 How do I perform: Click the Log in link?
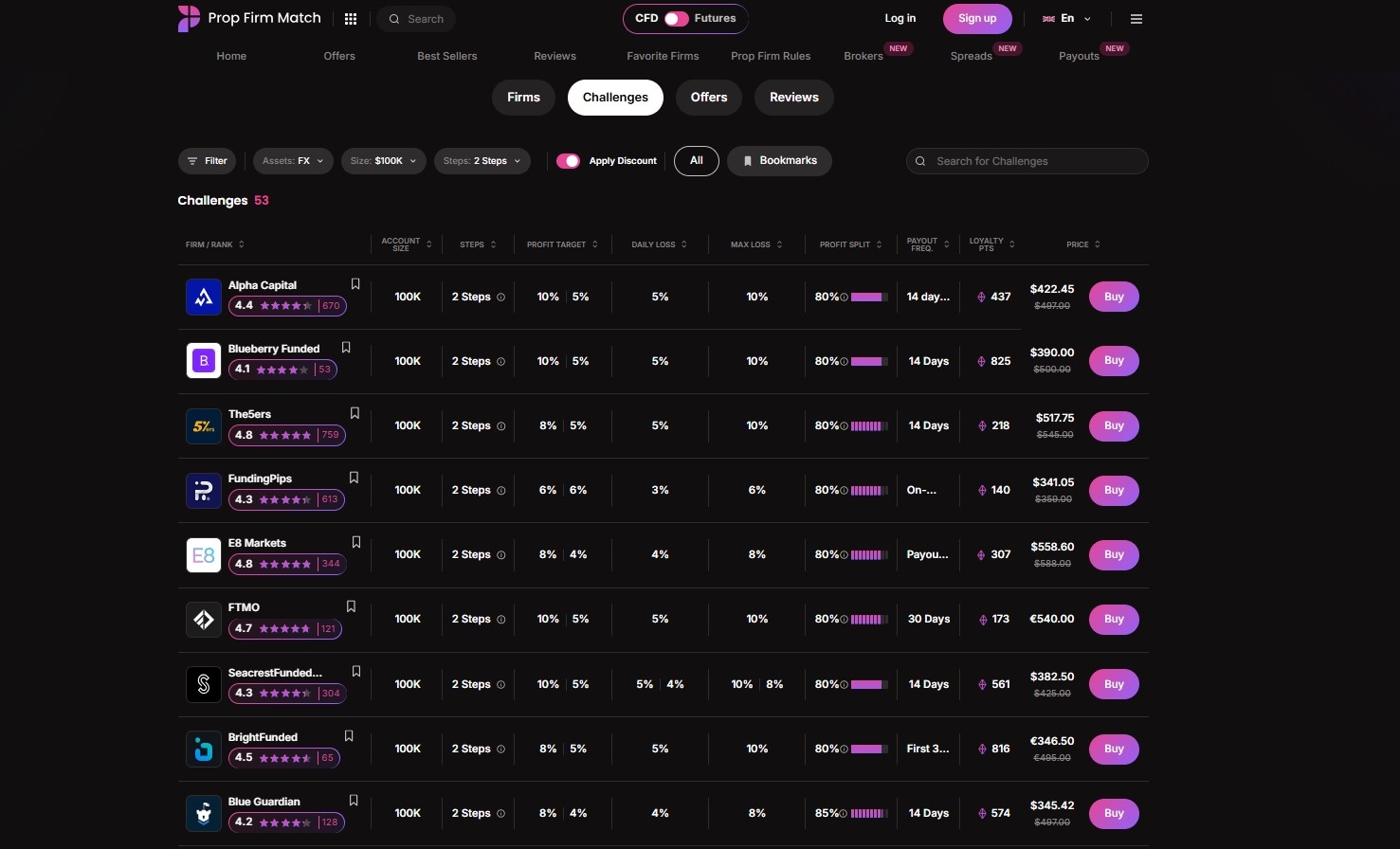pyautogui.click(x=900, y=18)
